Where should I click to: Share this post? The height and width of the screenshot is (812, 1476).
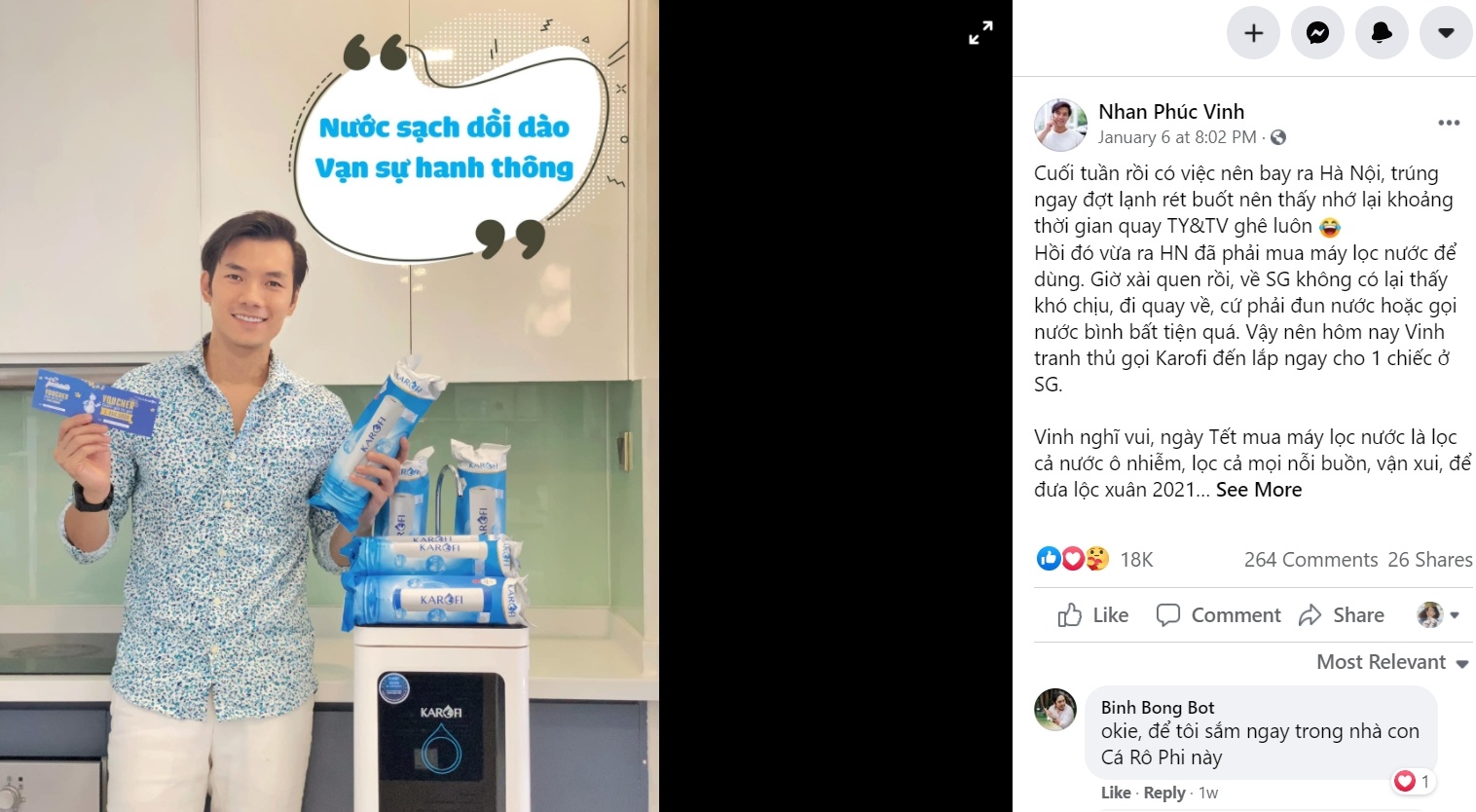tap(1342, 615)
